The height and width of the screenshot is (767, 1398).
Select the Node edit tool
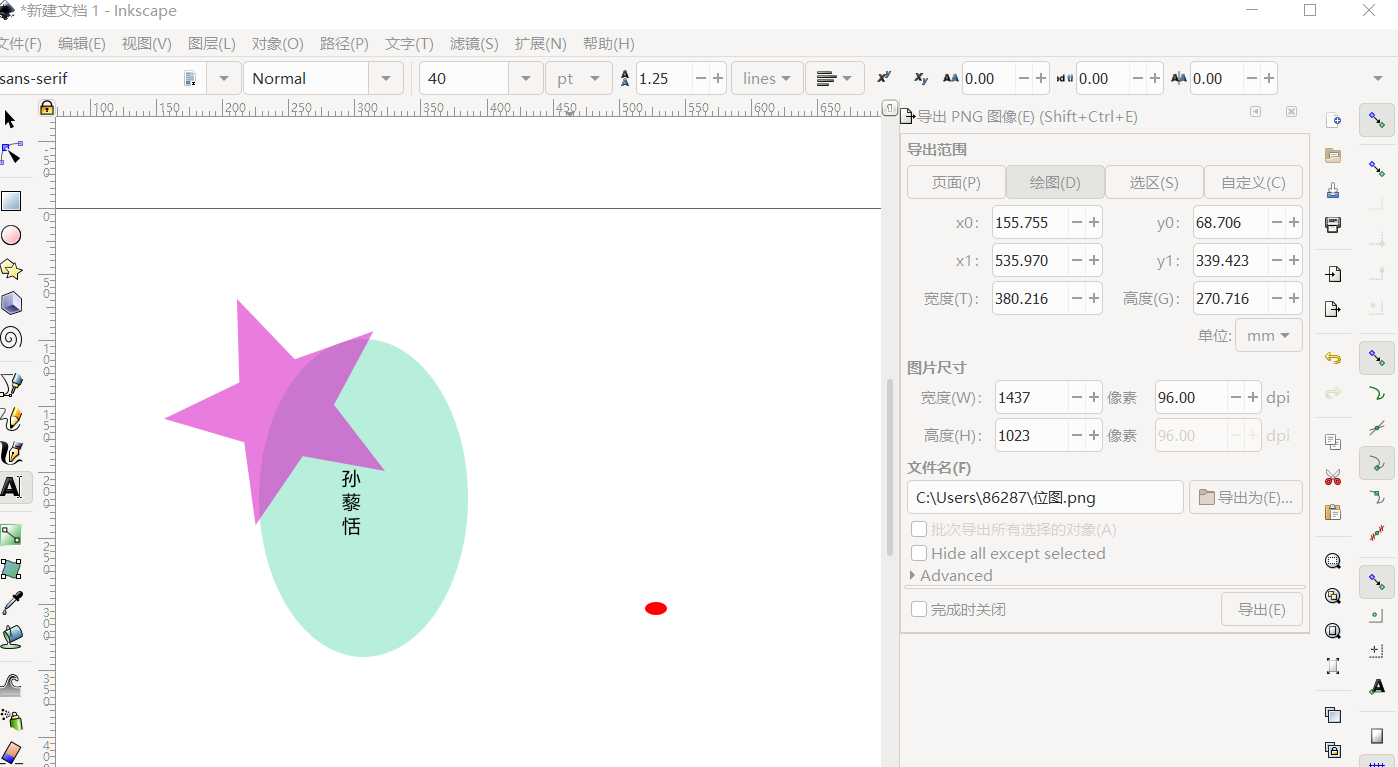(x=11, y=153)
